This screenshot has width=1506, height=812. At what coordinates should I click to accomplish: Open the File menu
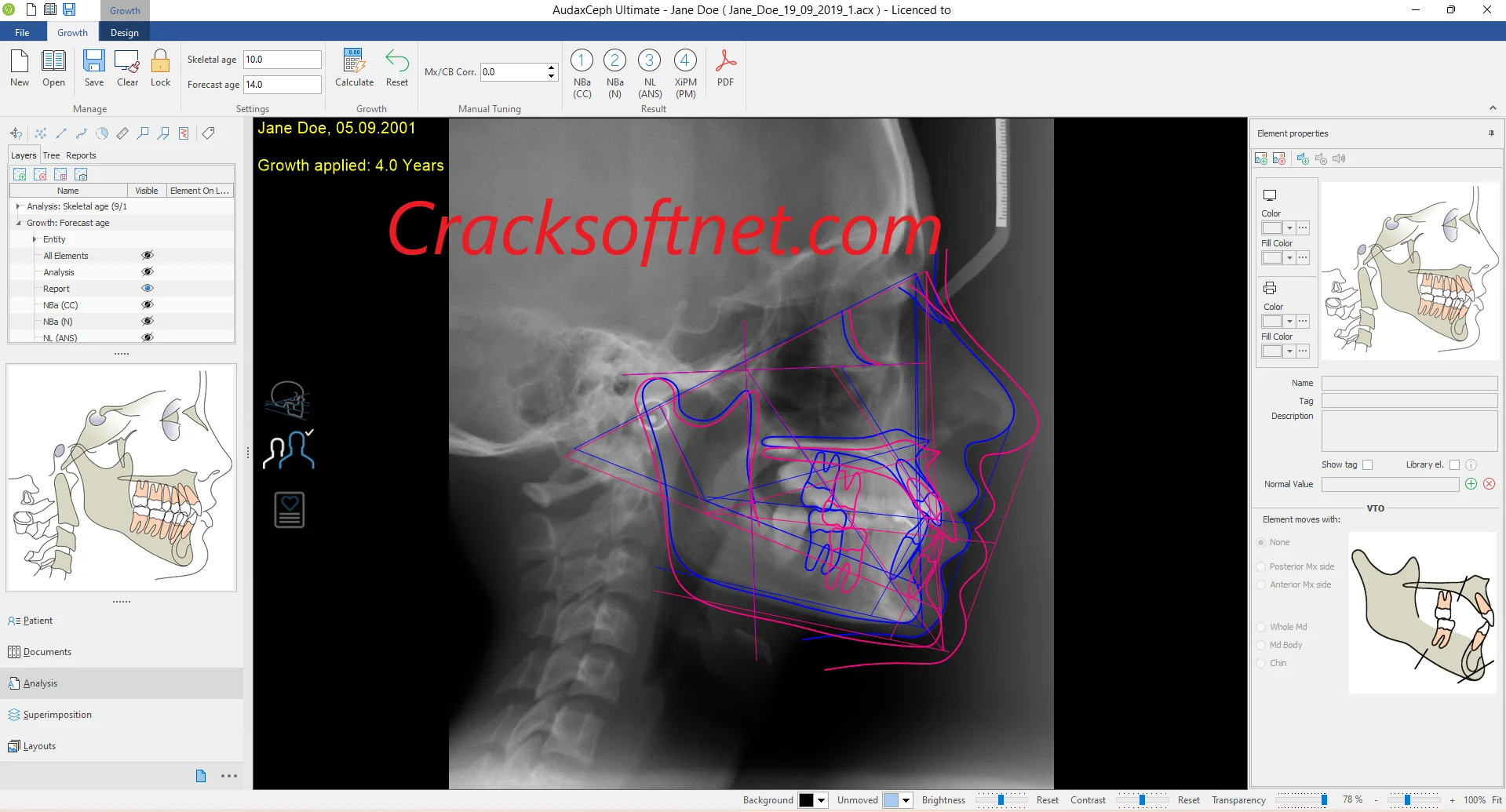[22, 32]
